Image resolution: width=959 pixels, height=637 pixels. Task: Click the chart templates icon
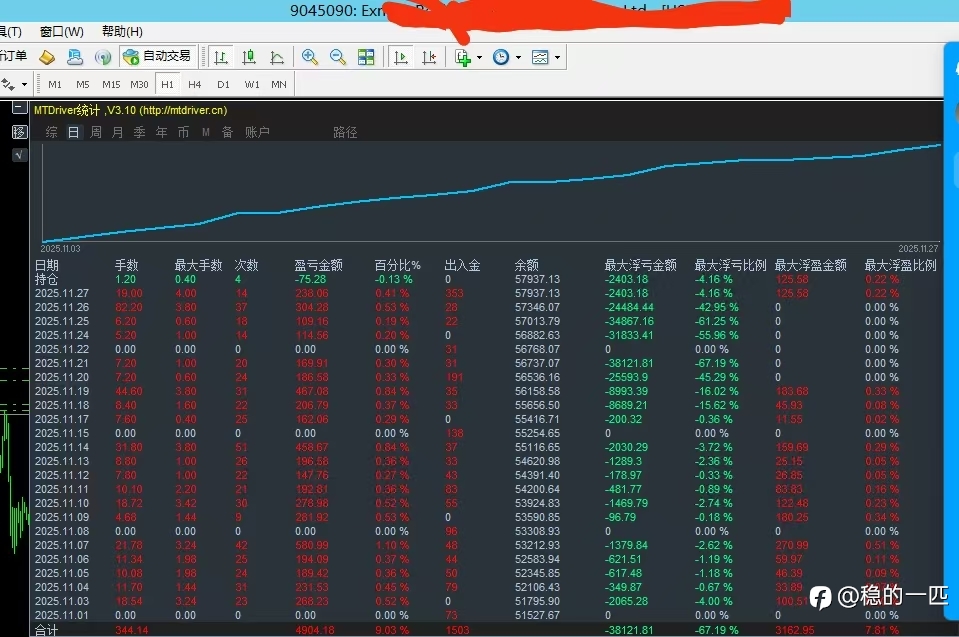pos(540,57)
